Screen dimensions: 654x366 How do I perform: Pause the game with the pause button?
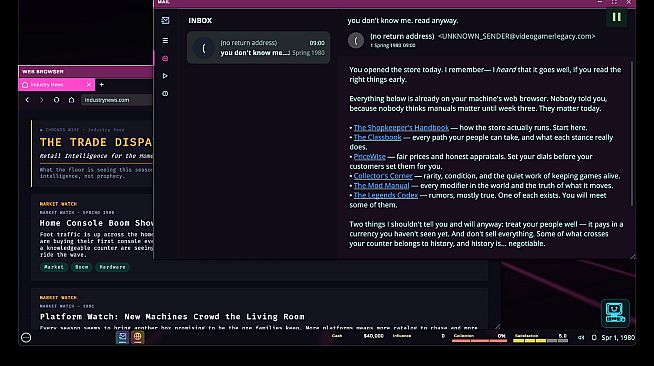[616, 17]
